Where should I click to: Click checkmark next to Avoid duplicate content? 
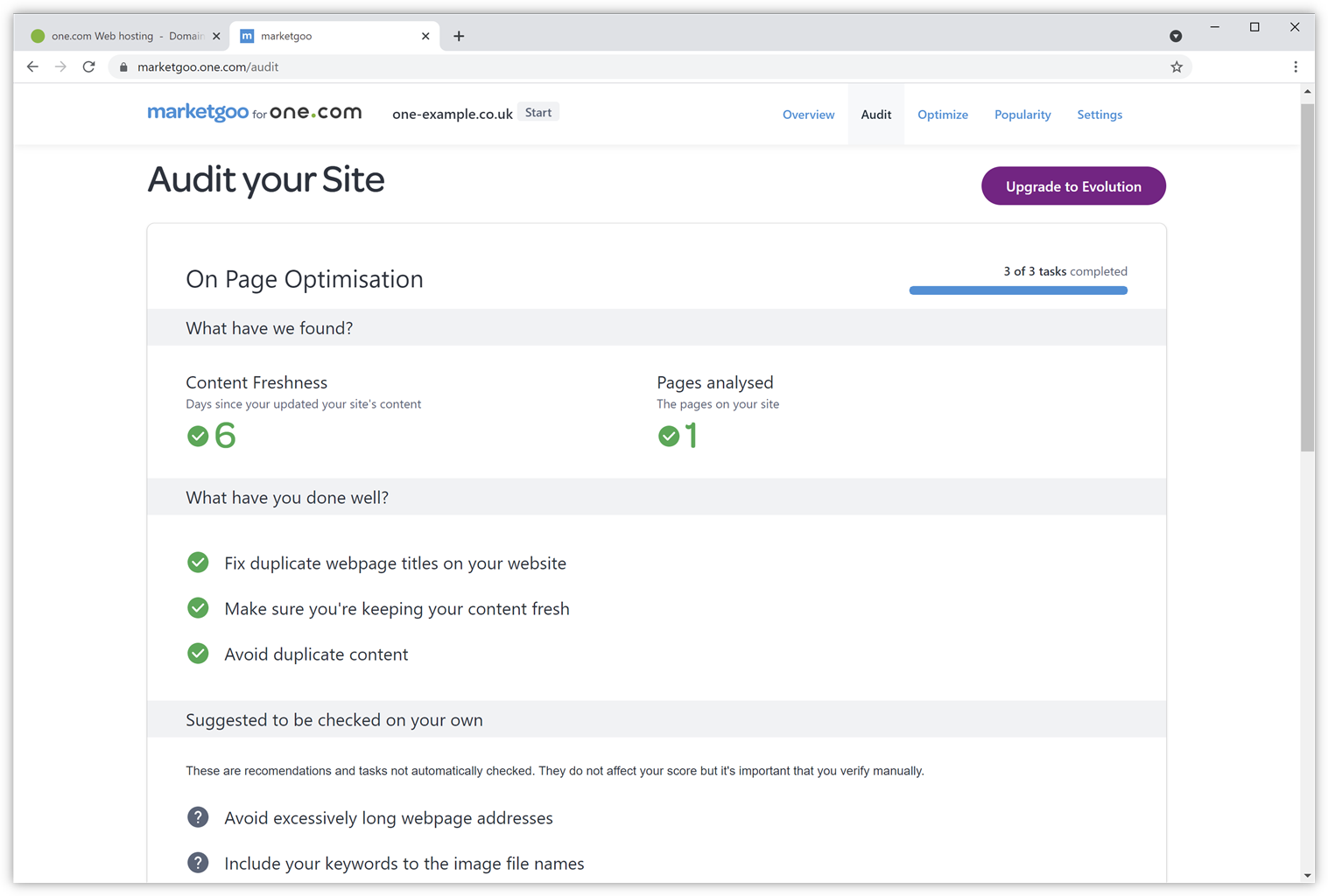click(198, 654)
